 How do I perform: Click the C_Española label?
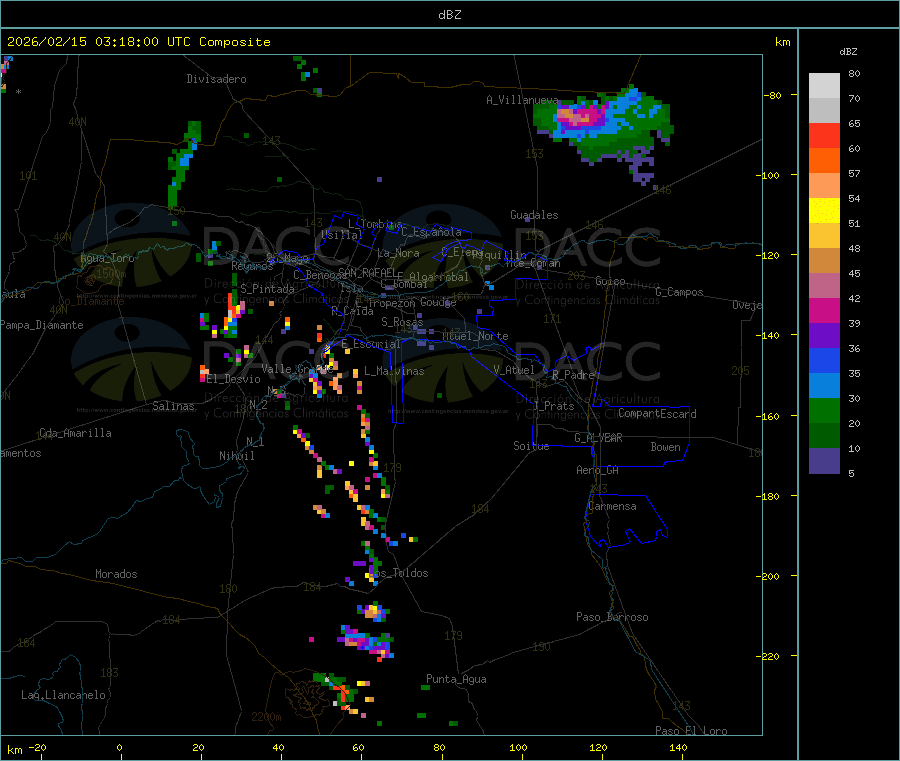coord(431,232)
